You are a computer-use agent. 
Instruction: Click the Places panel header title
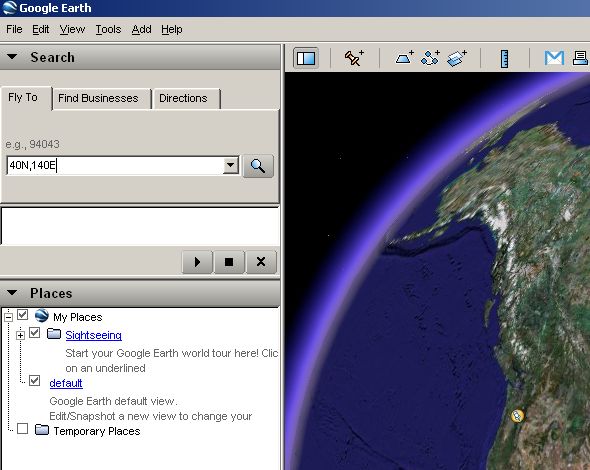51,293
